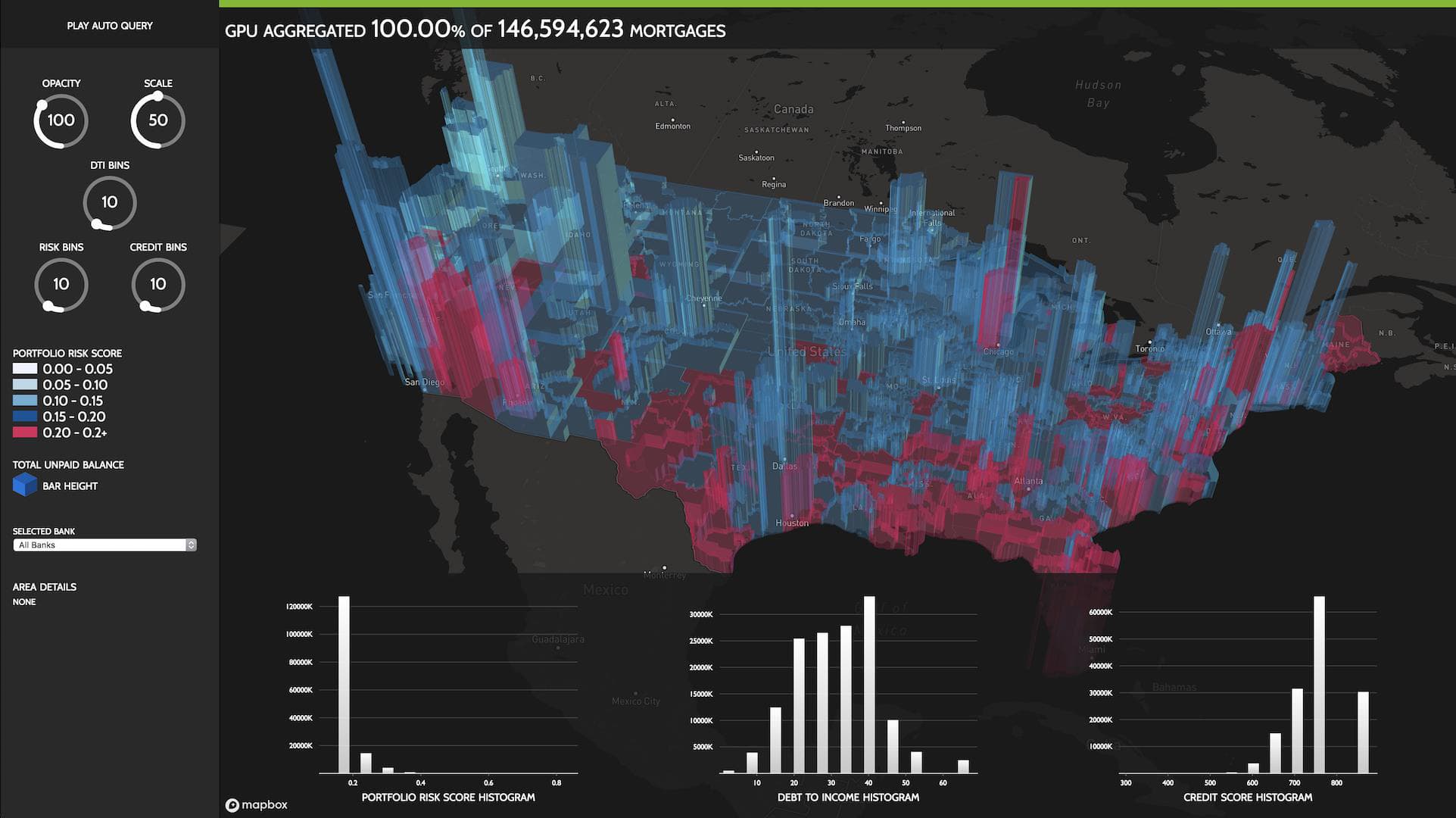The height and width of the screenshot is (818, 1456).
Task: Click the blue Bar Height cube icon
Action: (x=25, y=485)
